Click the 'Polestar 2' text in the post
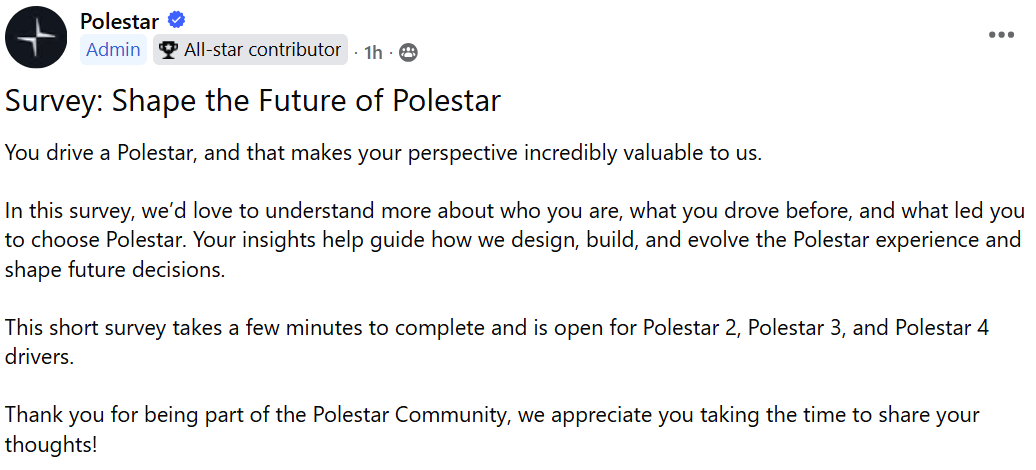The image size is (1036, 470). point(690,328)
